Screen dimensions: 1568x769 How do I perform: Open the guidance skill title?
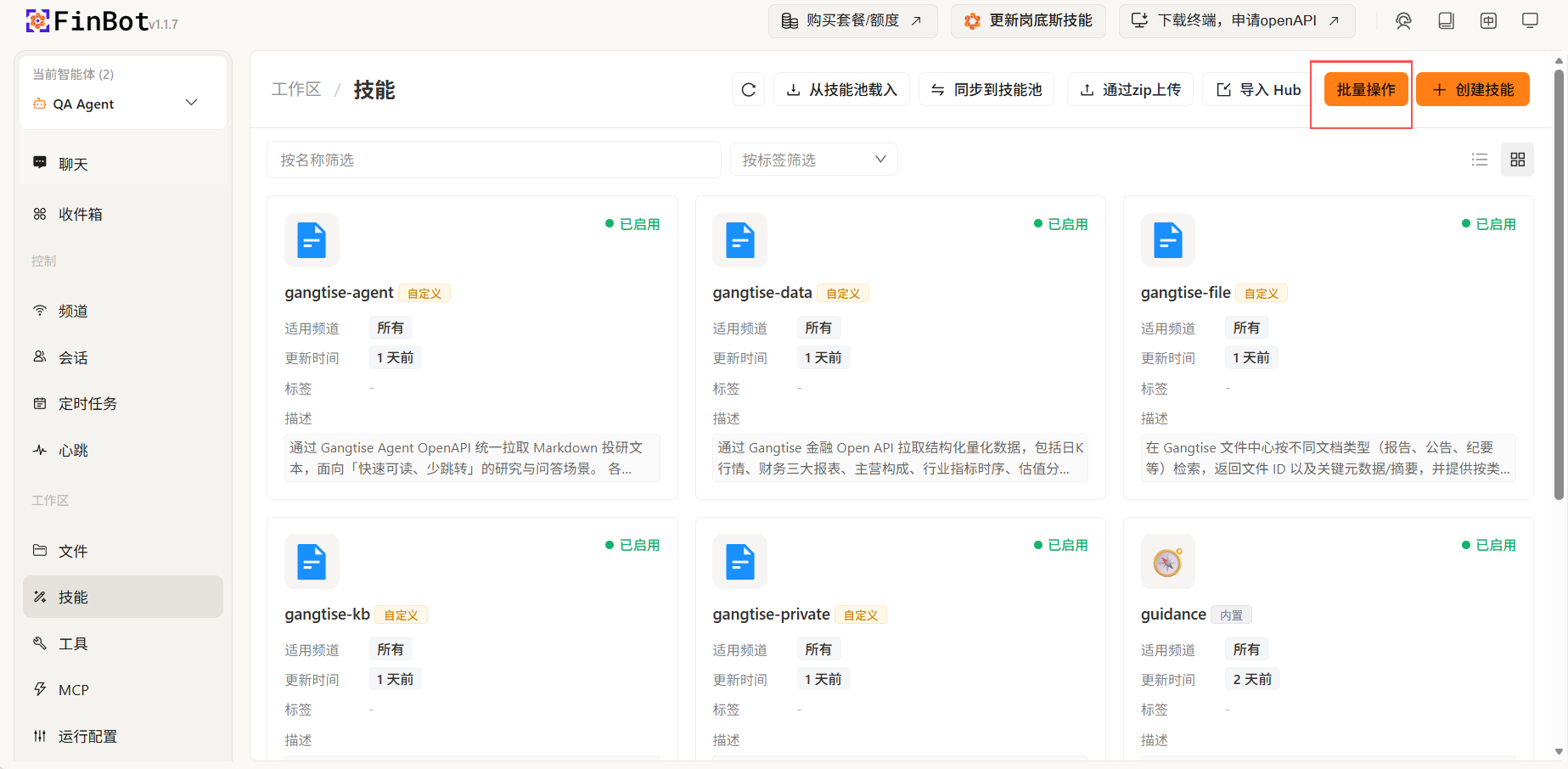point(1173,615)
